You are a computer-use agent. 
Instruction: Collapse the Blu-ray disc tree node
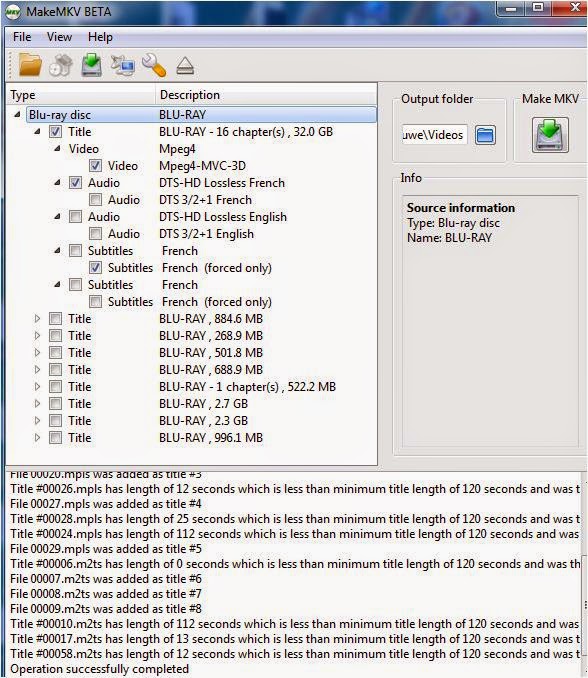17,115
